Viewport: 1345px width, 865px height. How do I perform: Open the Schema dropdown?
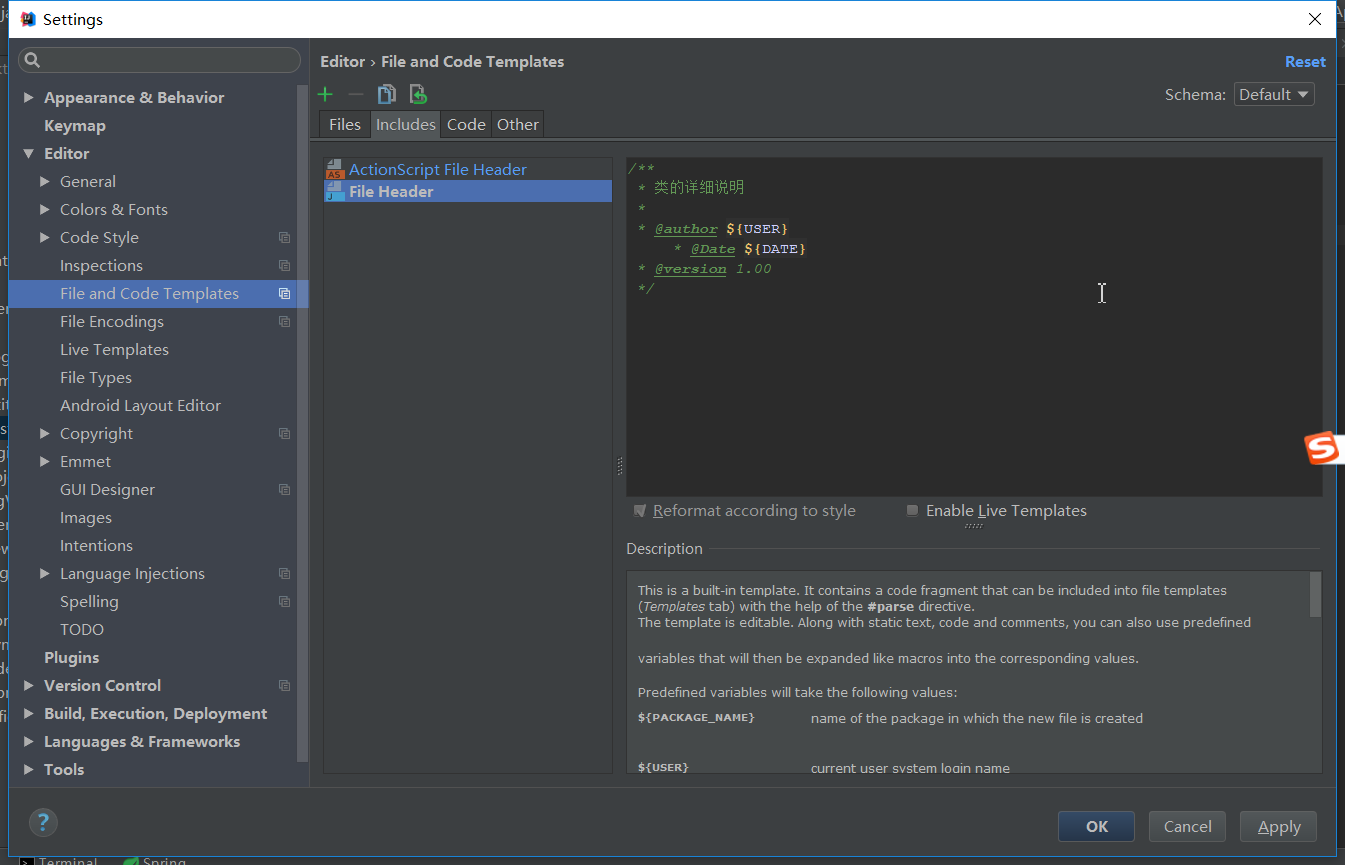point(1274,95)
